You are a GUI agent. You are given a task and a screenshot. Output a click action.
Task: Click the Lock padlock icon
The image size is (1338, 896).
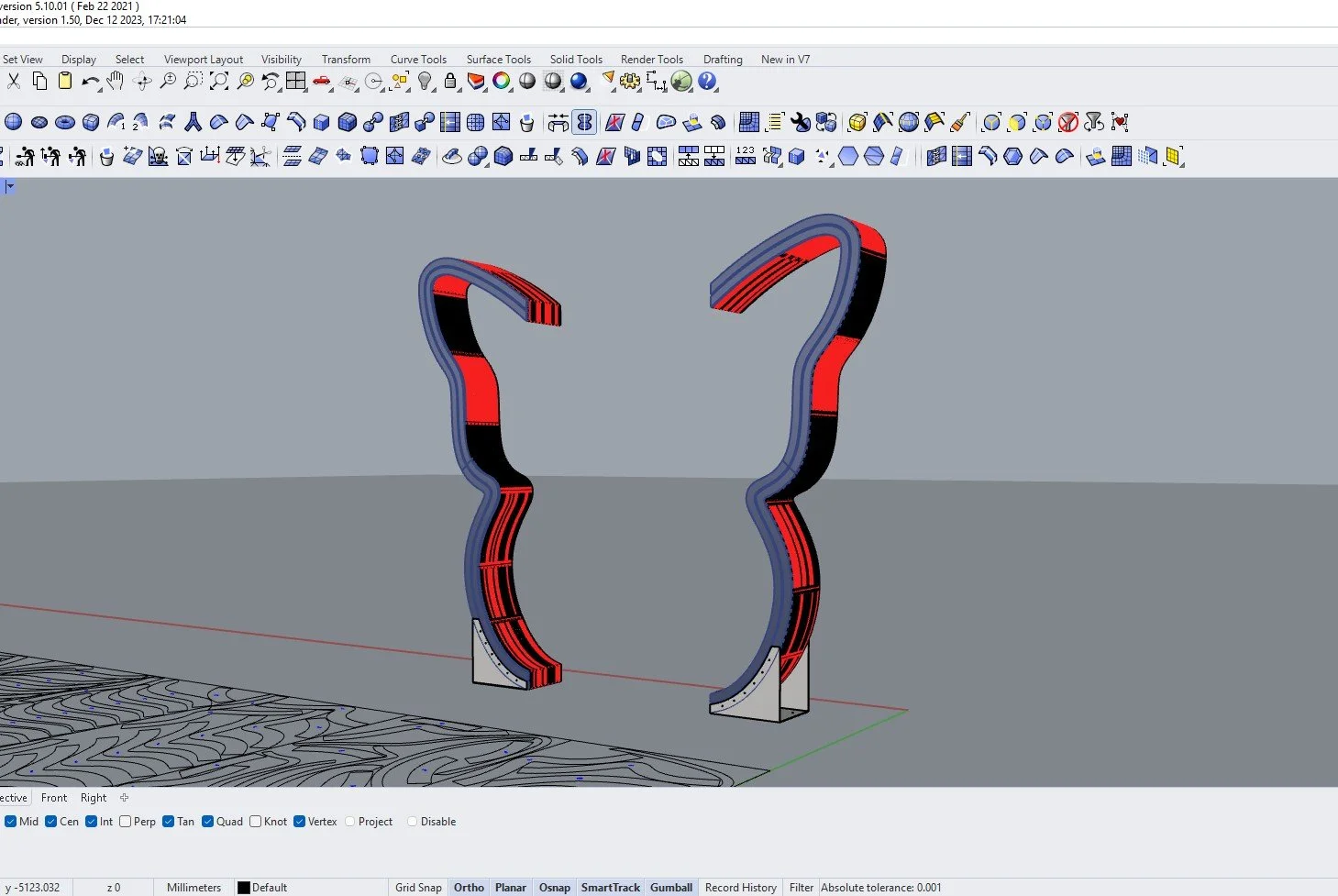450,82
